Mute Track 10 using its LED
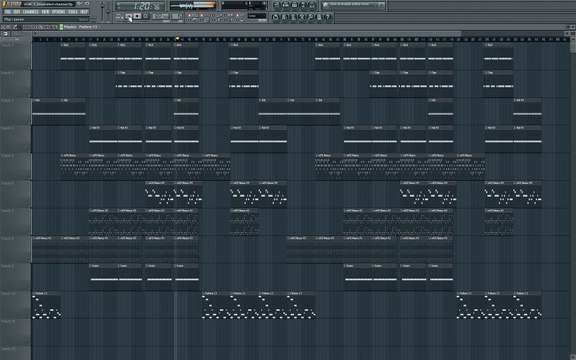Image resolution: width=576 pixels, height=360 pixels. tap(29, 316)
